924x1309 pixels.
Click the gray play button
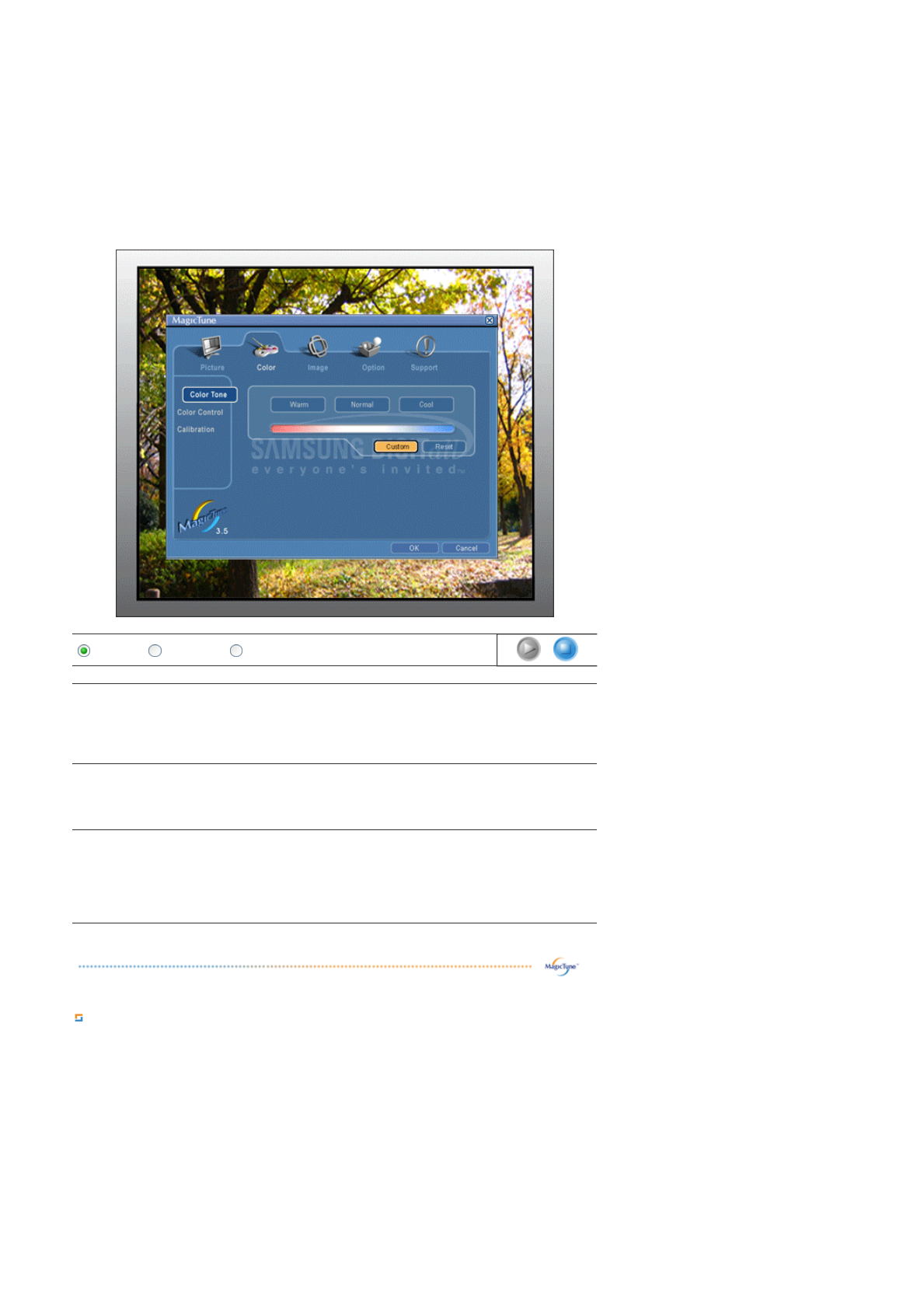coord(528,648)
